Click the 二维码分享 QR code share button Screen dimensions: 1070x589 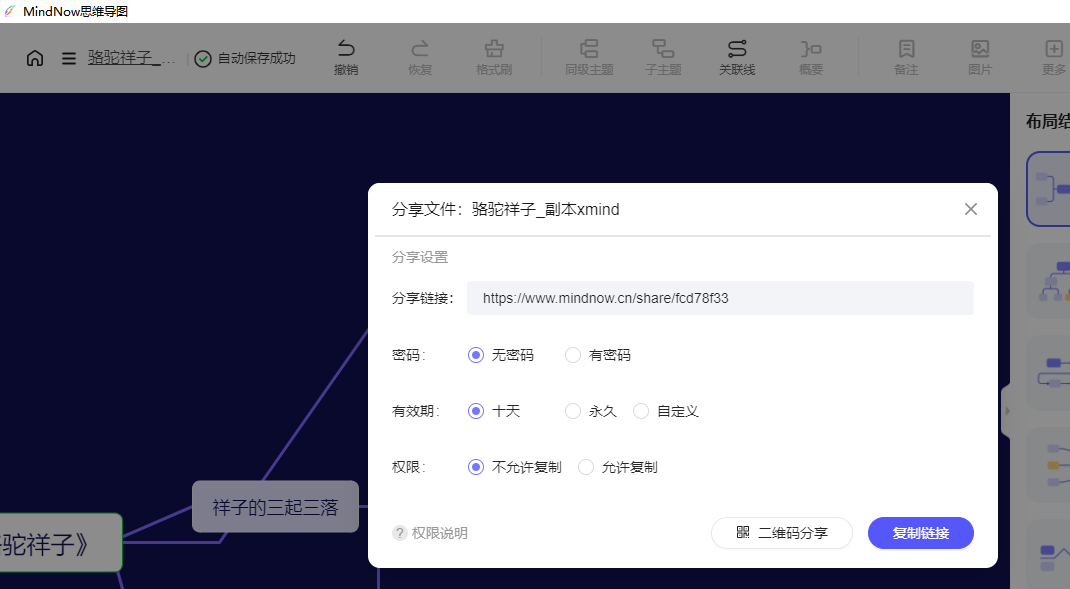[x=781, y=533]
